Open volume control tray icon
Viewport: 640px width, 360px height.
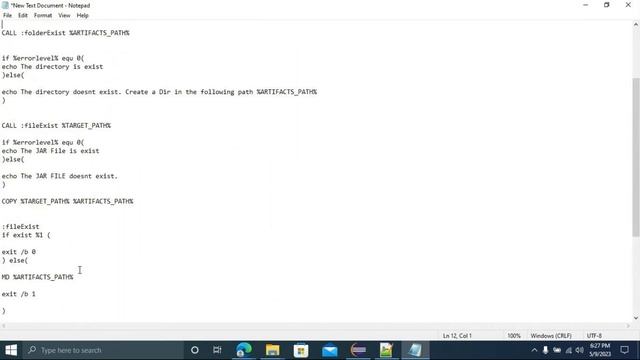[580, 350]
